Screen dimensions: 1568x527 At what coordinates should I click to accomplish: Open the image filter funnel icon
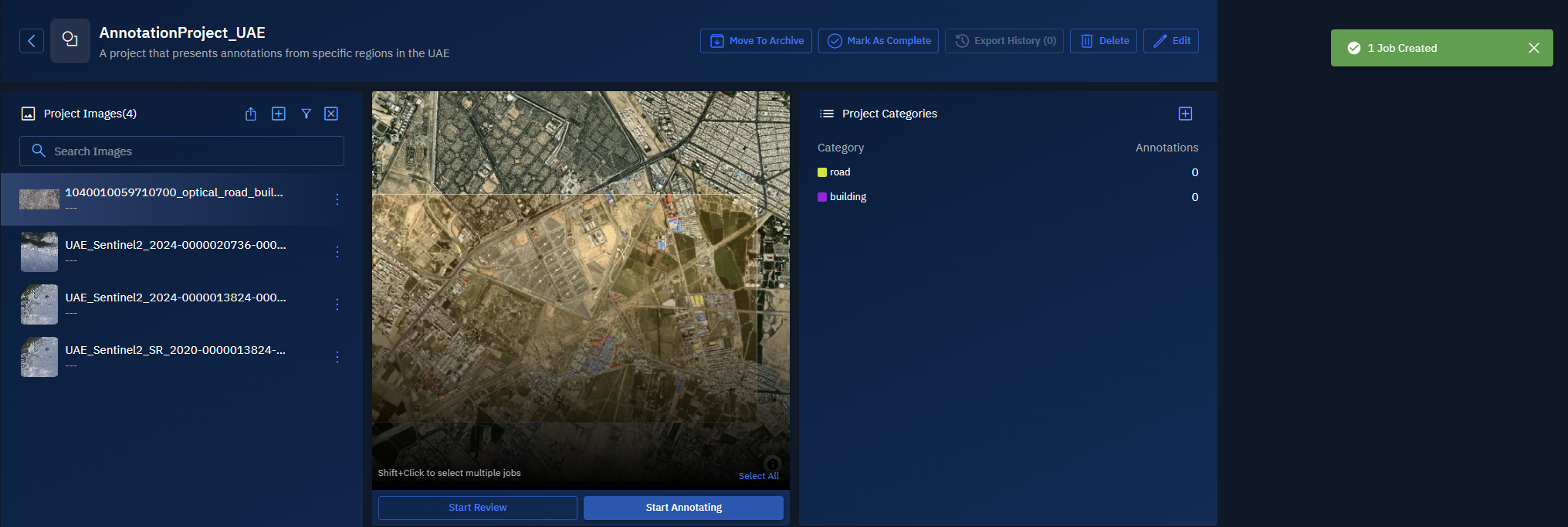click(306, 114)
